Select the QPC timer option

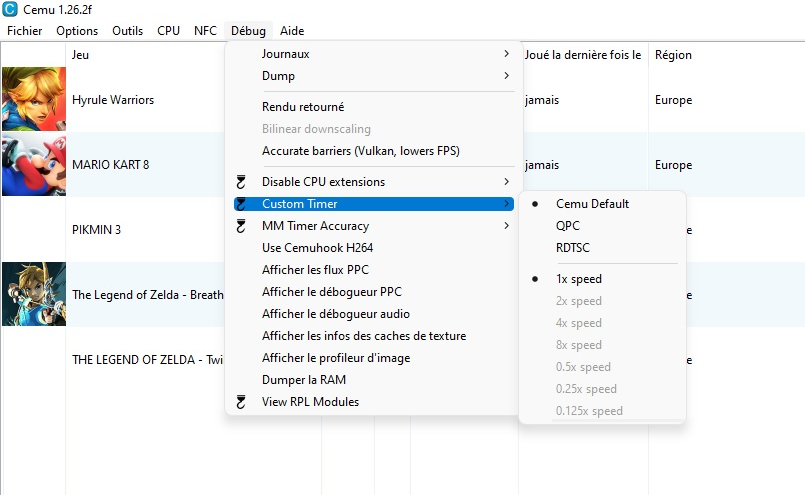[567, 226]
